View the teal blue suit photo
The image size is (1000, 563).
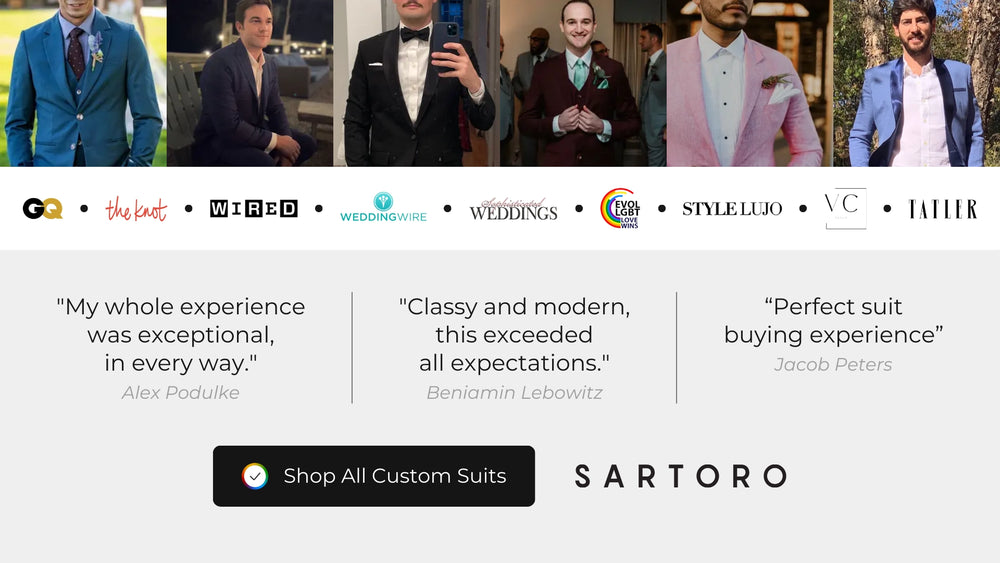tap(83, 83)
